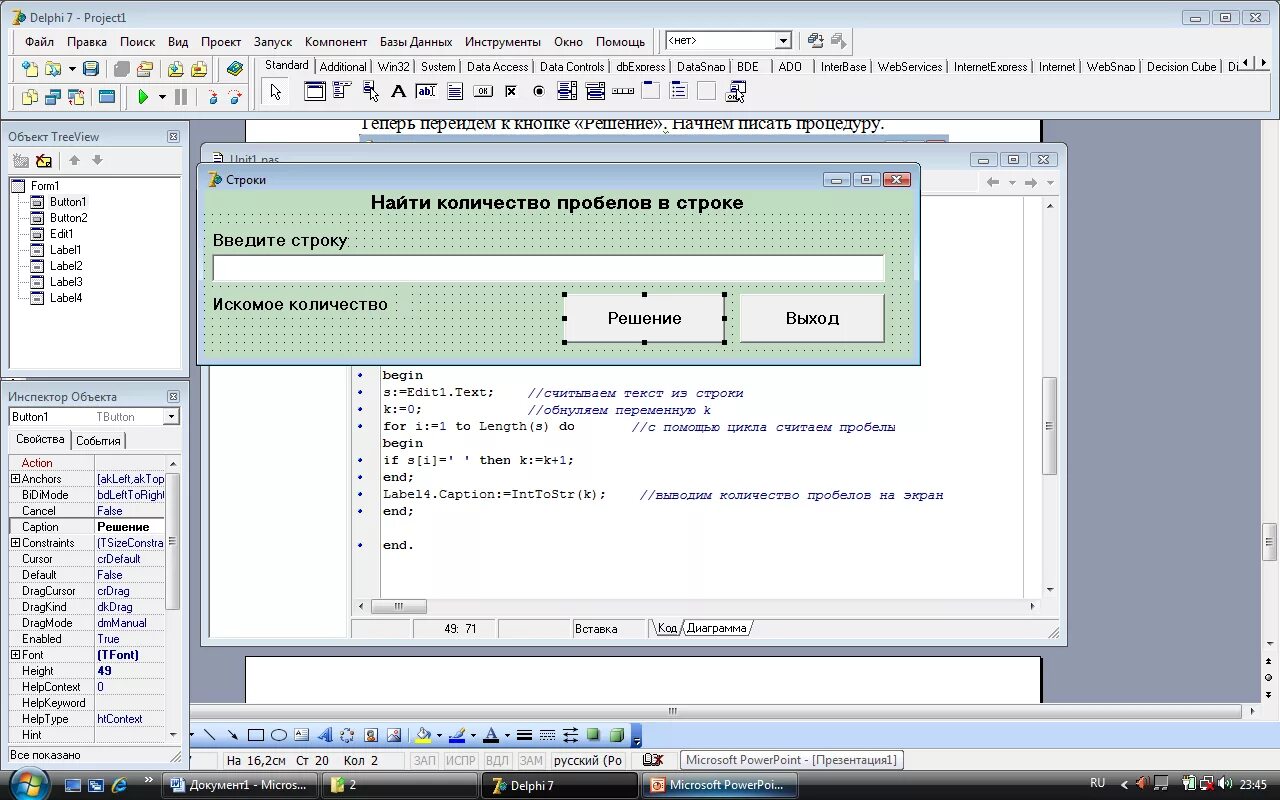Switch to Microsoft PowerPoint taskbar button
Viewport: 1280px width, 800px height.
coord(718,785)
